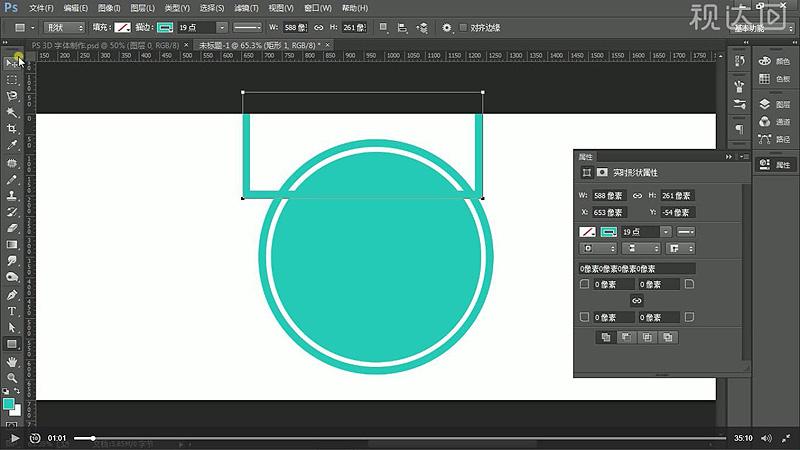Select the Dodge tool
The width and height of the screenshot is (800, 450).
point(11,277)
